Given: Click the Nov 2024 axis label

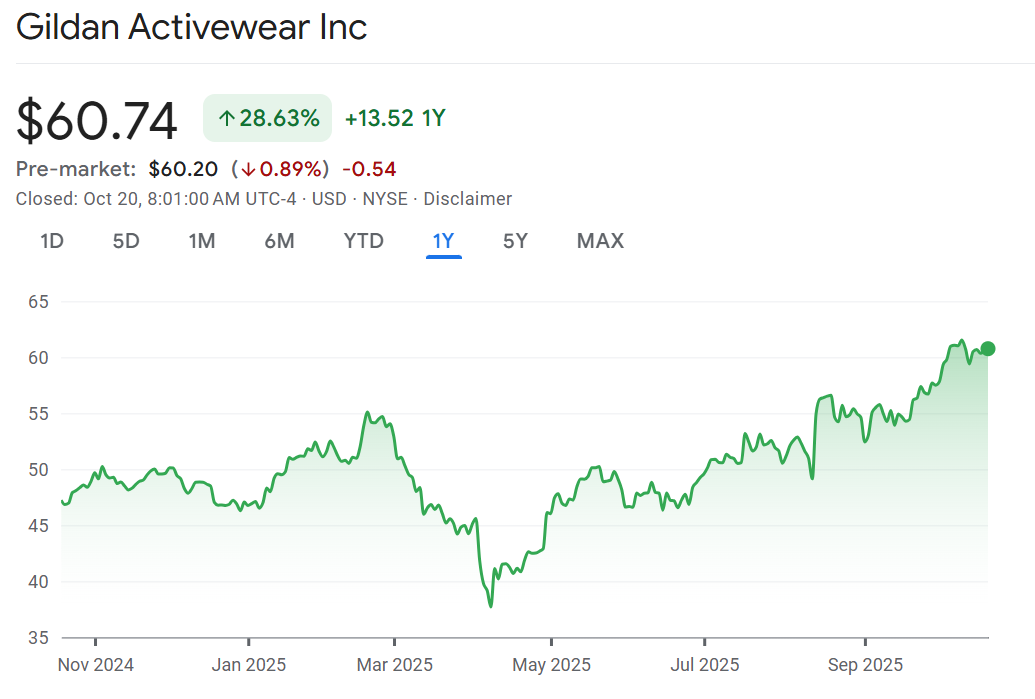Looking at the screenshot, I should (x=96, y=665).
